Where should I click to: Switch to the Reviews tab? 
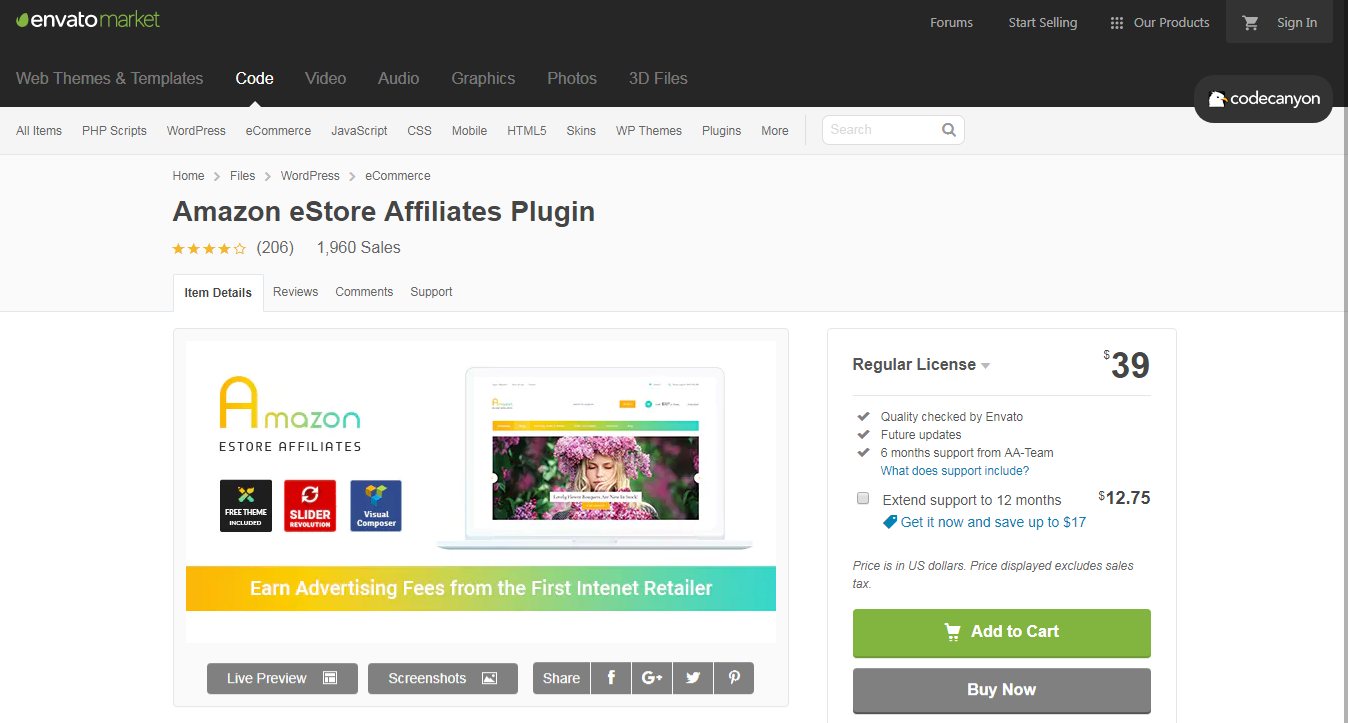click(x=296, y=292)
